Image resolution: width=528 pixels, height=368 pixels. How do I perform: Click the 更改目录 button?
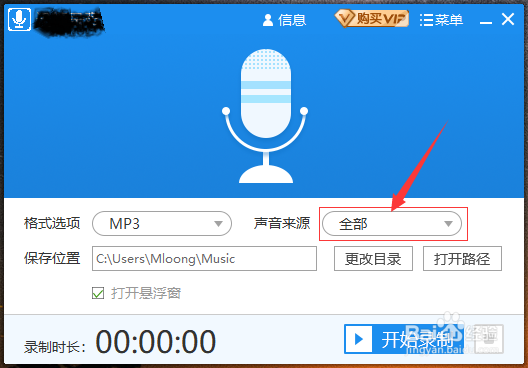tap(373, 259)
